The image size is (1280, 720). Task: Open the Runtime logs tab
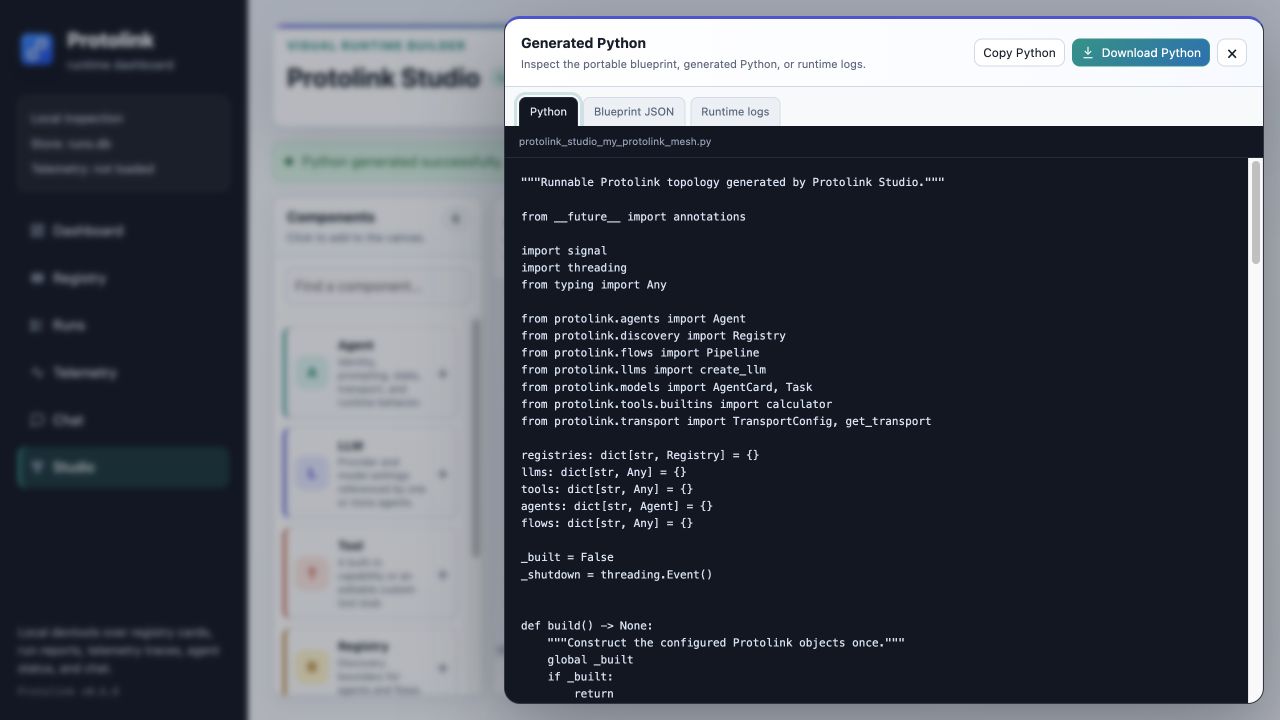pyautogui.click(x=735, y=111)
